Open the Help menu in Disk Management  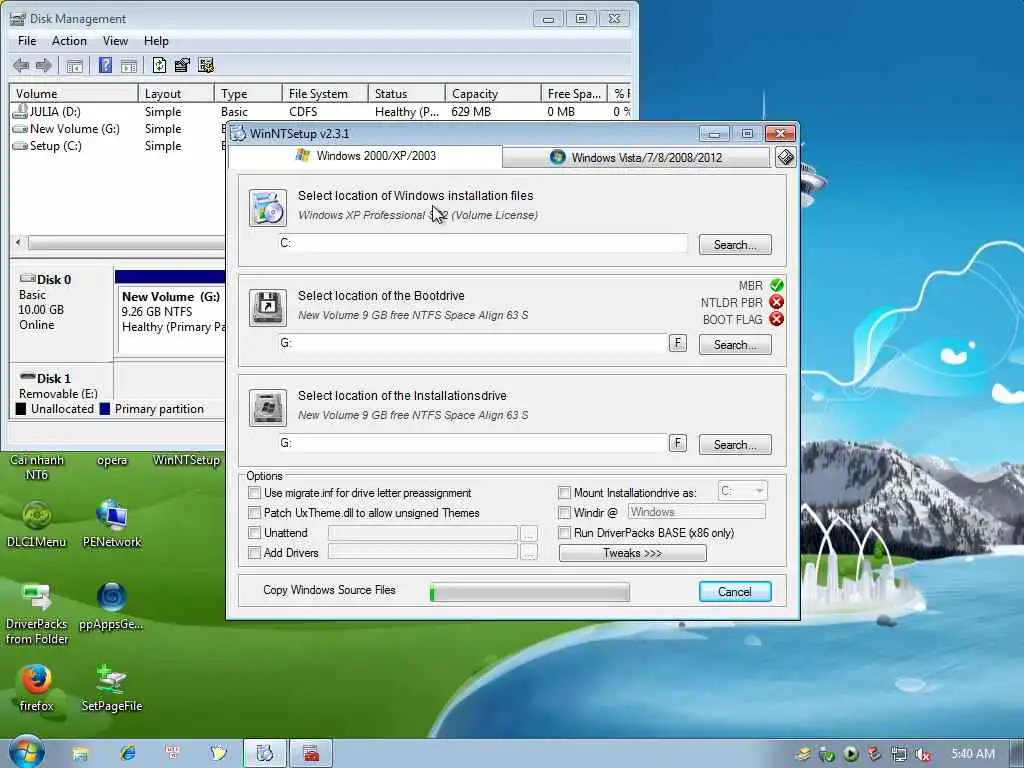pos(156,40)
